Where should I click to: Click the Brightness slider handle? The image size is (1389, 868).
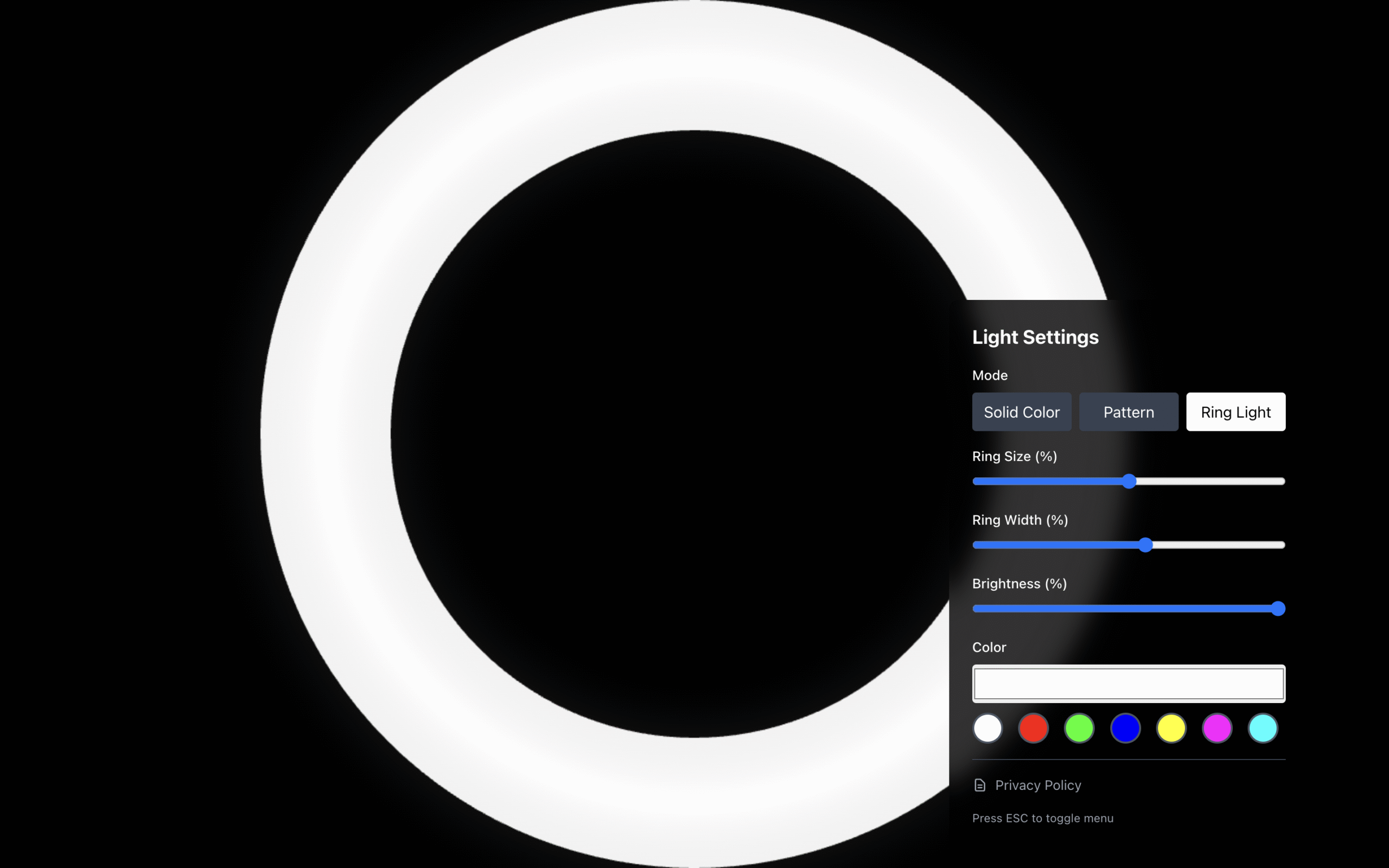[x=1278, y=609]
